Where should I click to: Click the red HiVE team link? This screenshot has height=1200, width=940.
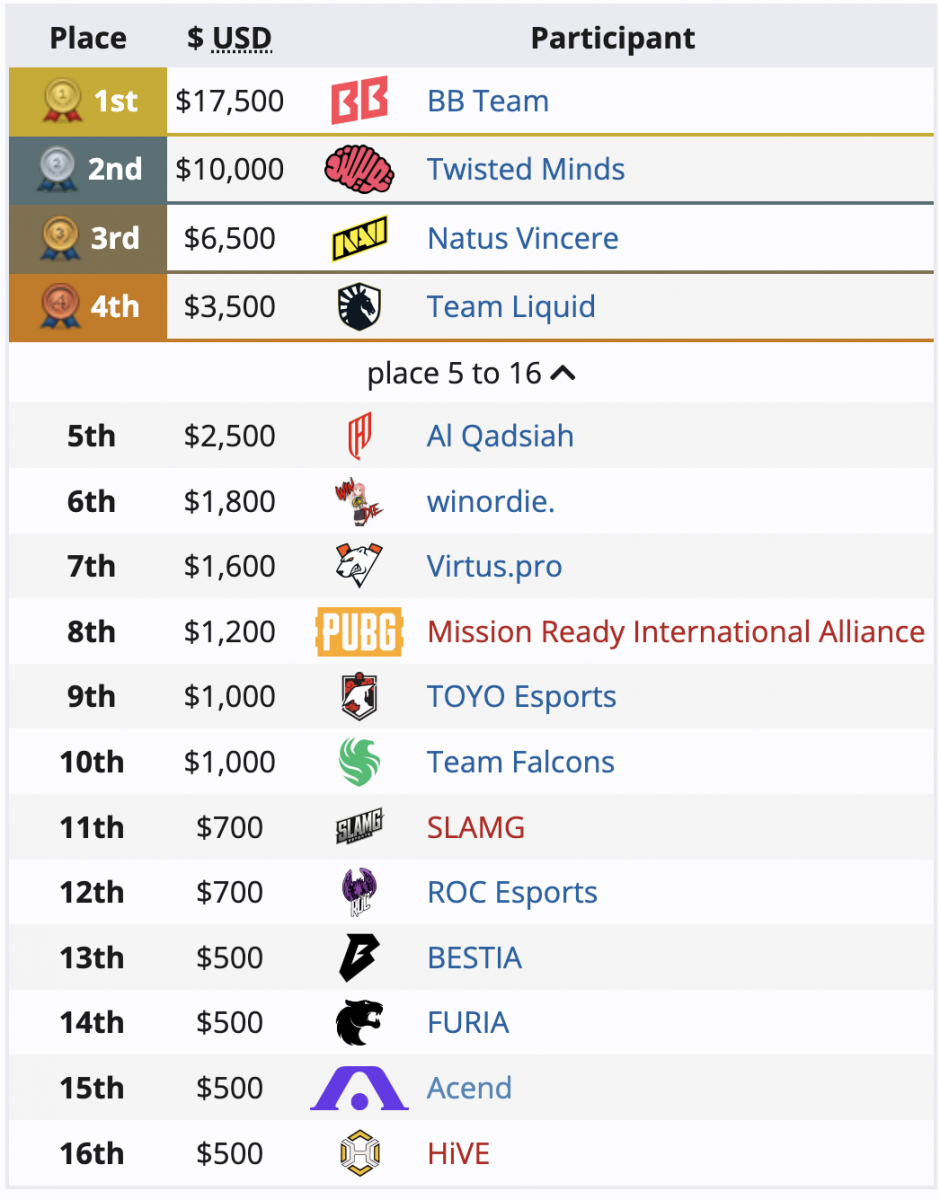(x=458, y=1153)
